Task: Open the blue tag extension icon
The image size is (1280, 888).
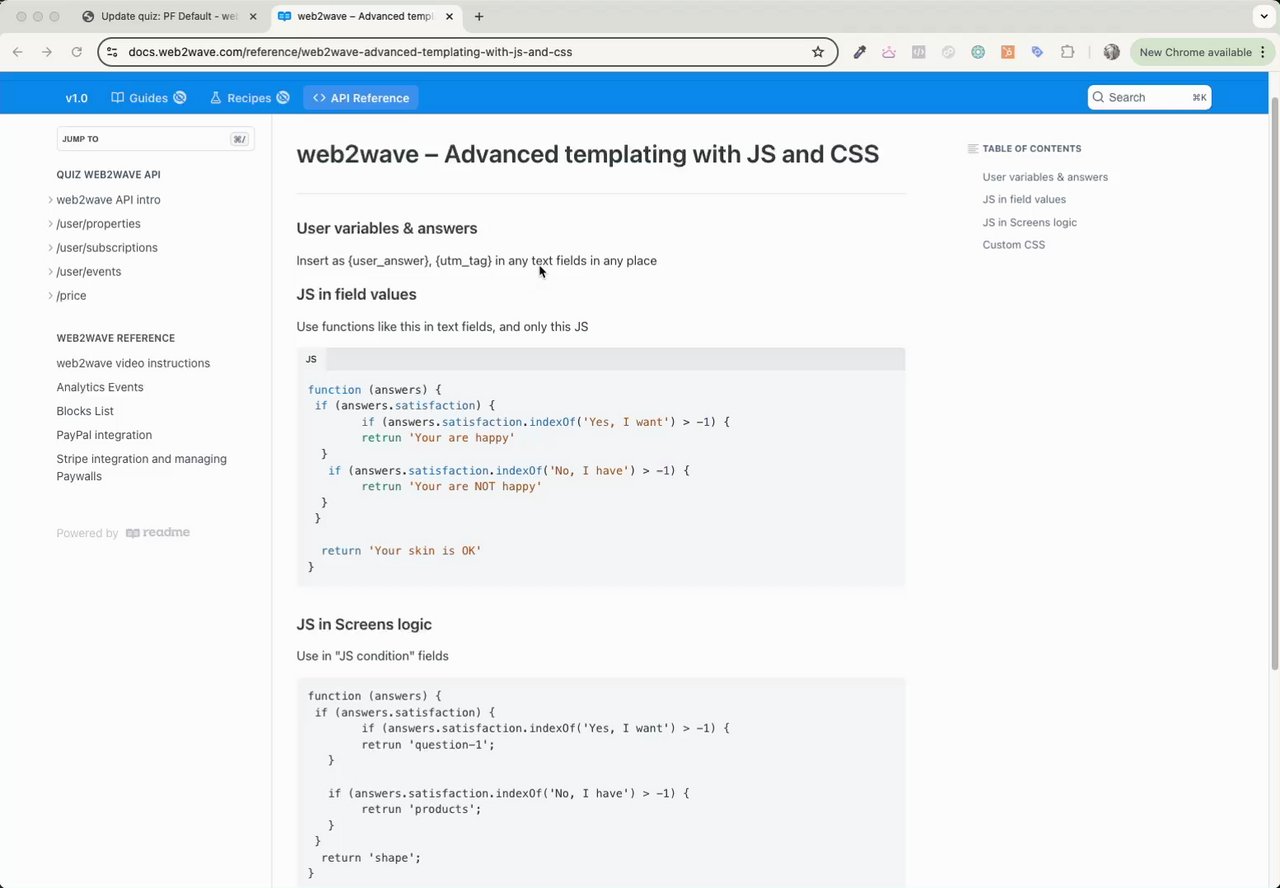Action: [1037, 52]
